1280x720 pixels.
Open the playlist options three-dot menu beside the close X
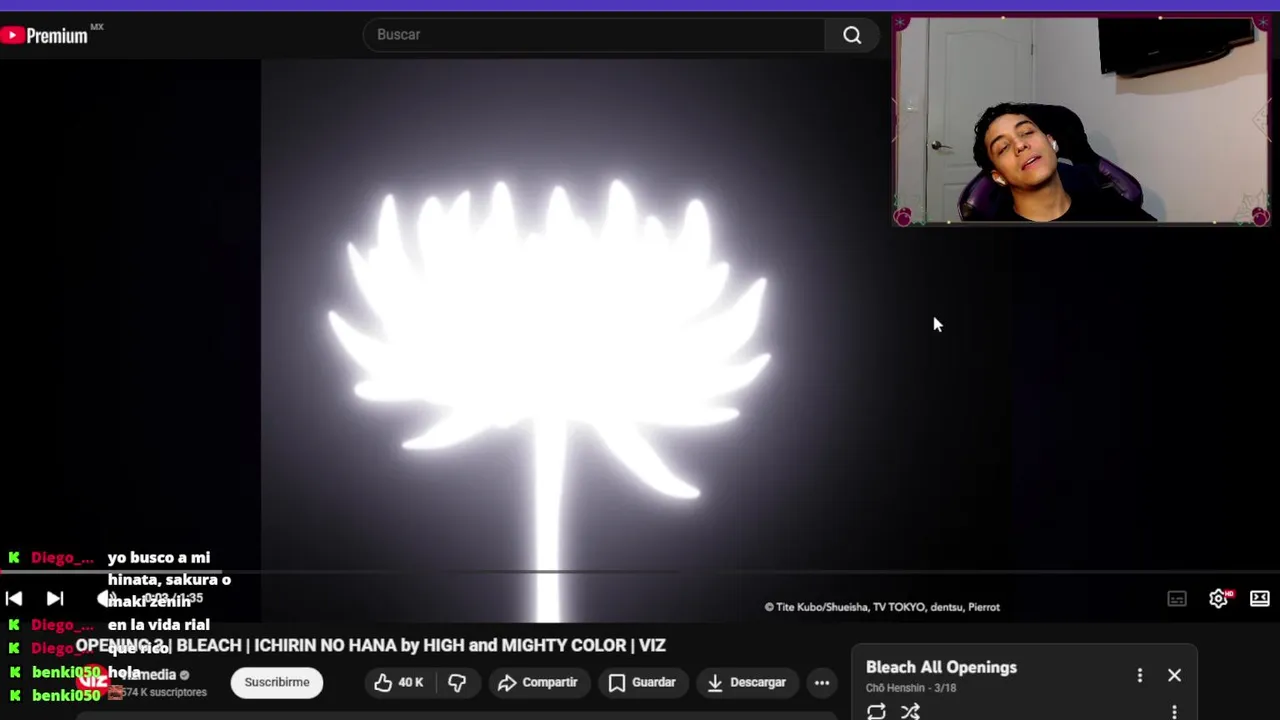click(x=1139, y=676)
